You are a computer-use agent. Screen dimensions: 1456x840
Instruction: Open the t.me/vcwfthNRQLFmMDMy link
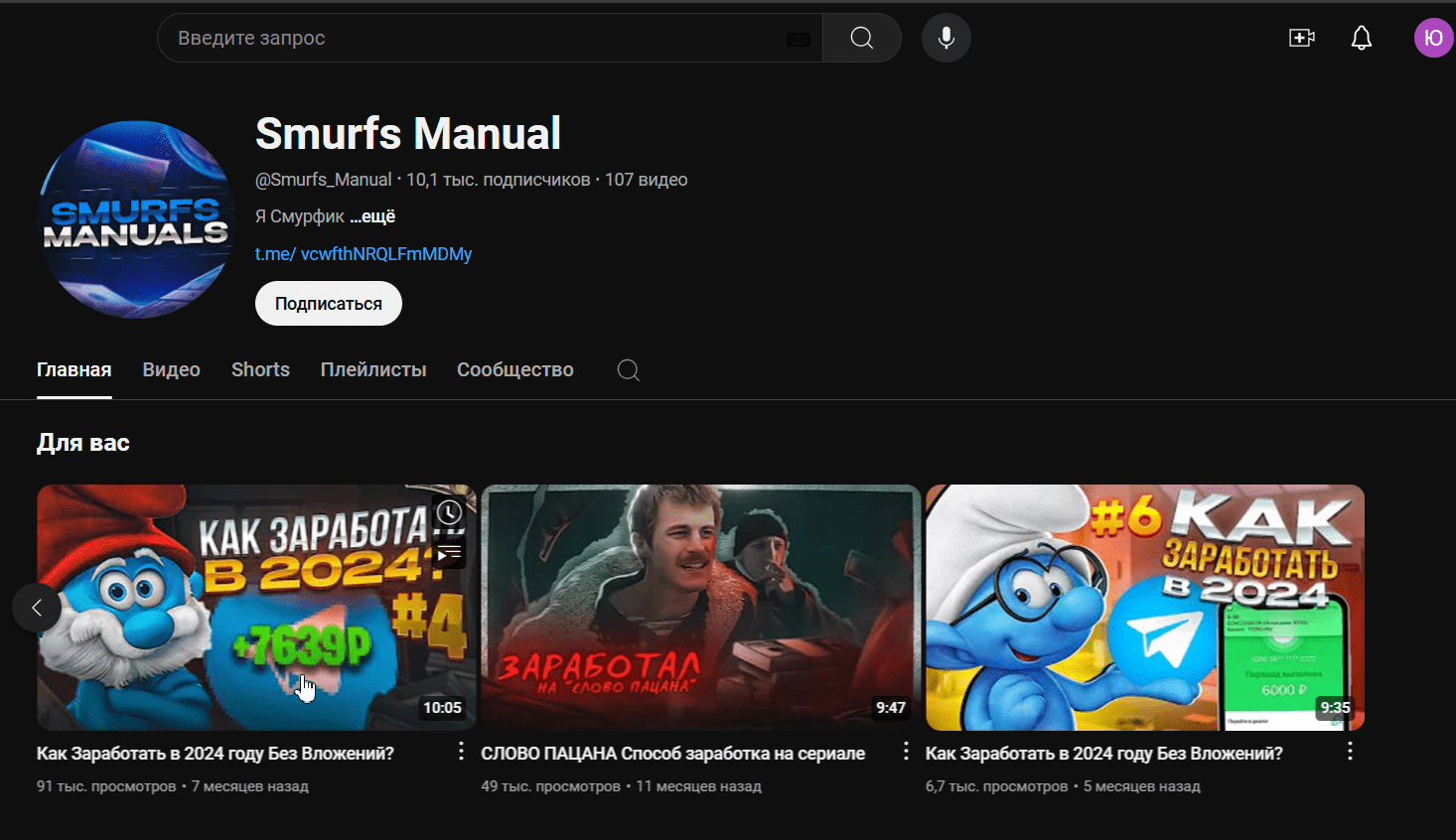[364, 254]
